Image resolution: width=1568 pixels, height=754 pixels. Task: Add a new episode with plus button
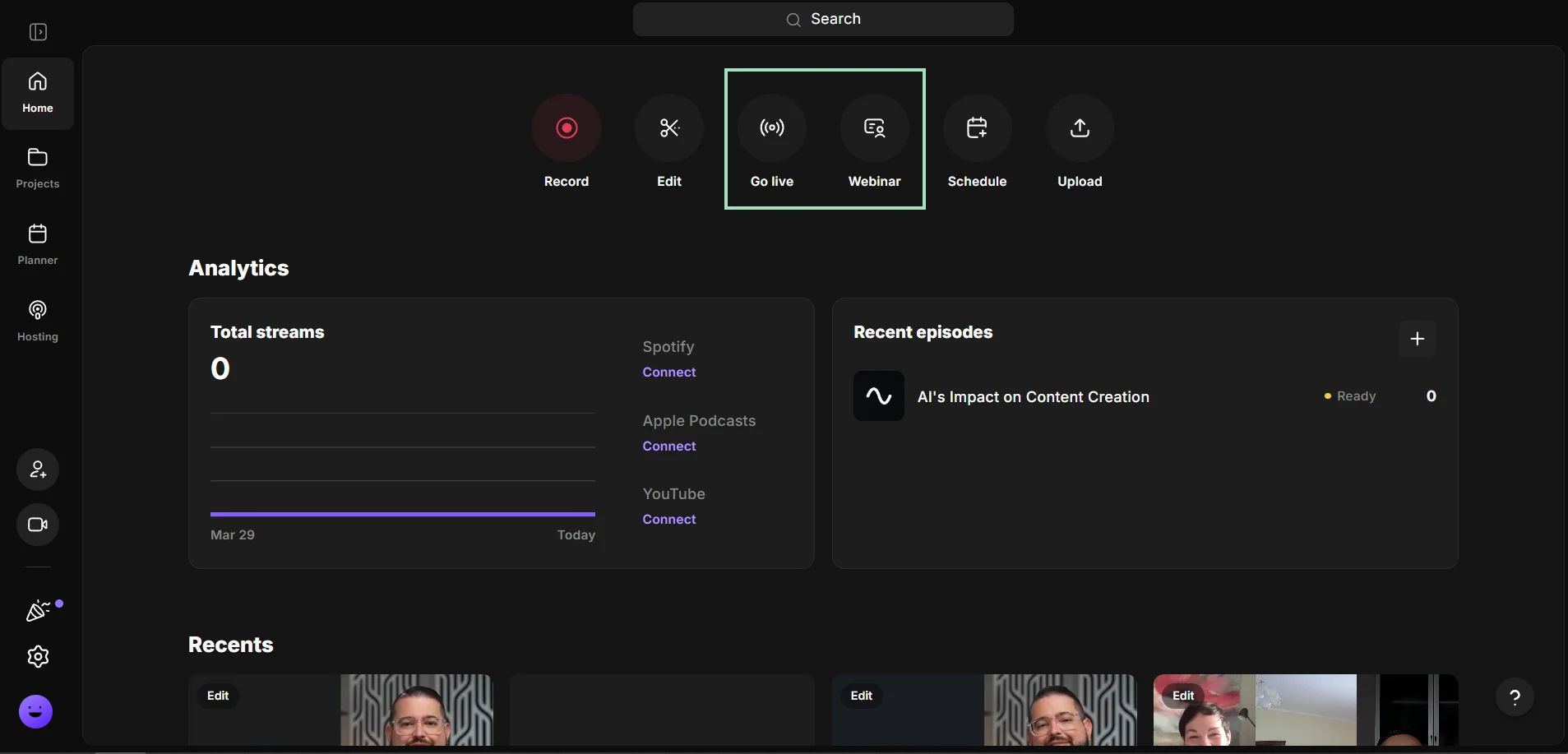pos(1418,339)
